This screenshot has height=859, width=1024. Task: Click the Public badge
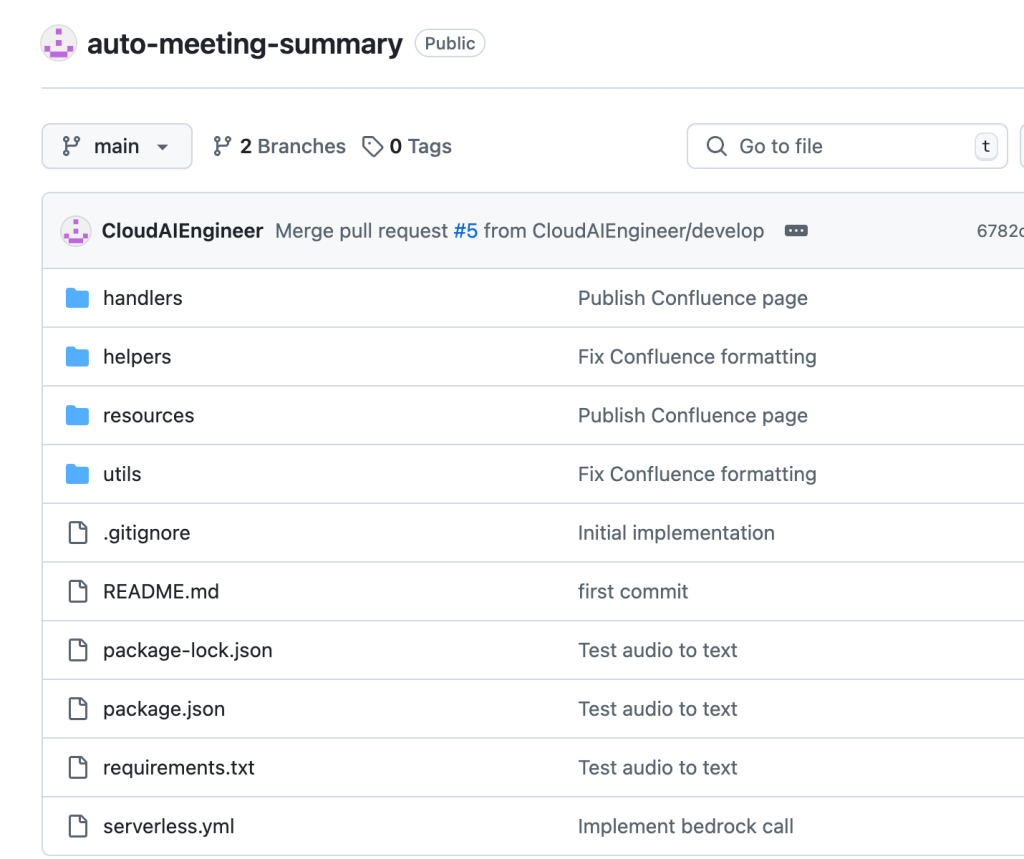click(449, 43)
